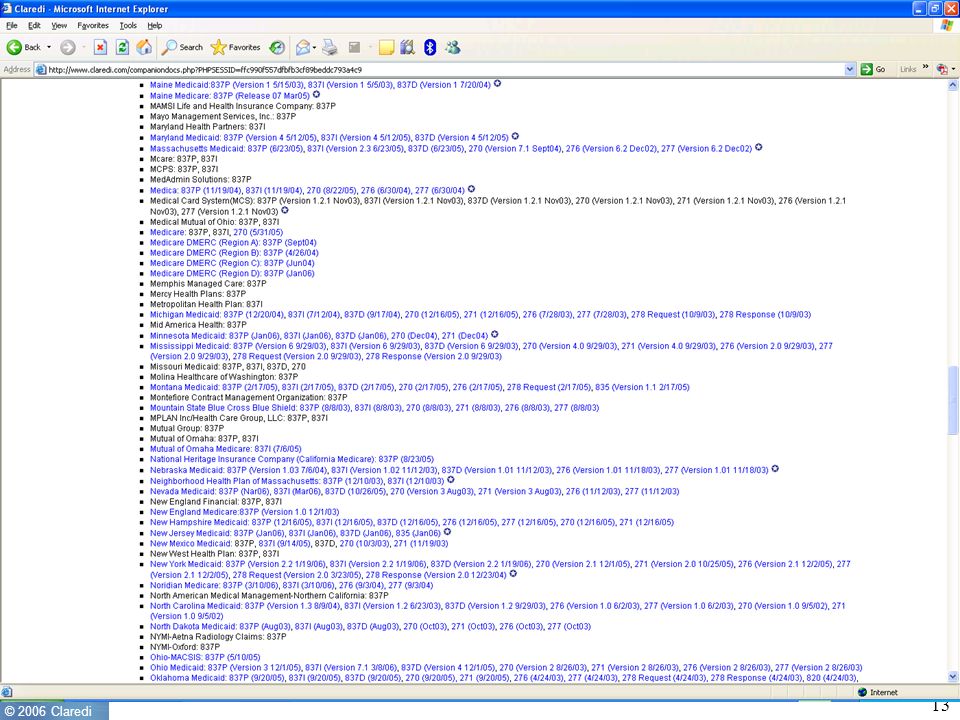The image size is (960, 720).
Task: Open the Help menu
Action: (x=155, y=26)
